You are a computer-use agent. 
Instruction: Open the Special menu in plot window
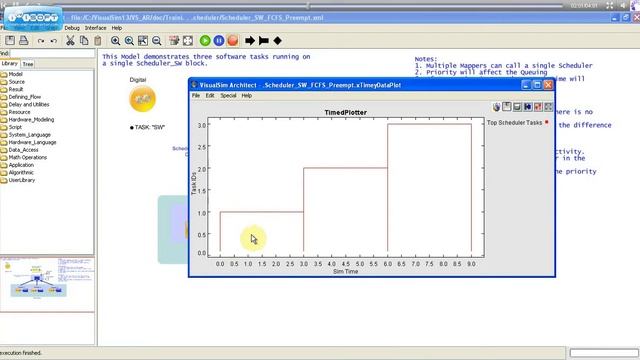228,96
